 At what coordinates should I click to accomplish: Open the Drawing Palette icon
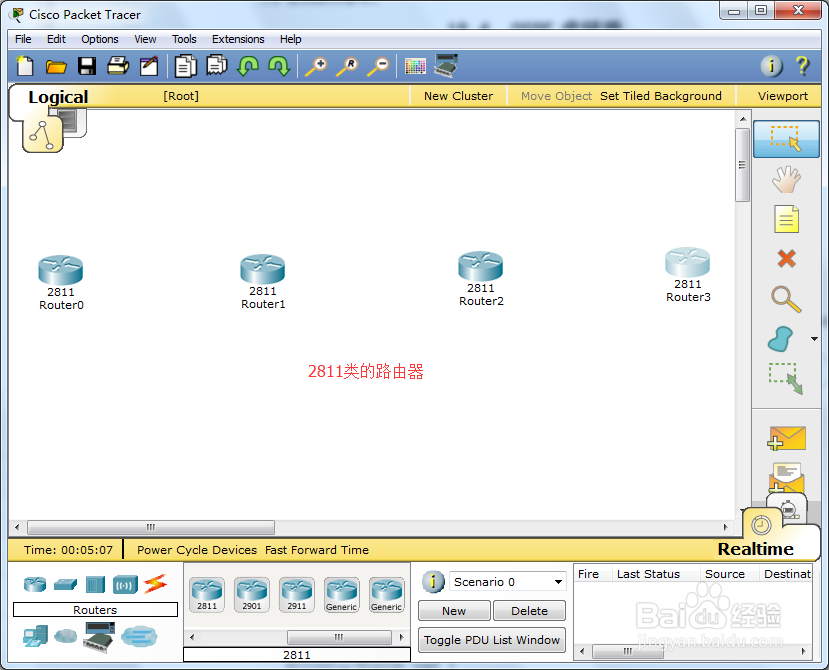click(x=415, y=67)
